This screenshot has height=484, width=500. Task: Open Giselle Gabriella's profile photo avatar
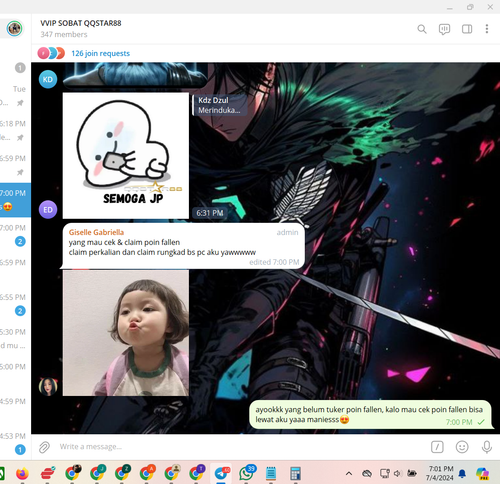(x=48, y=387)
